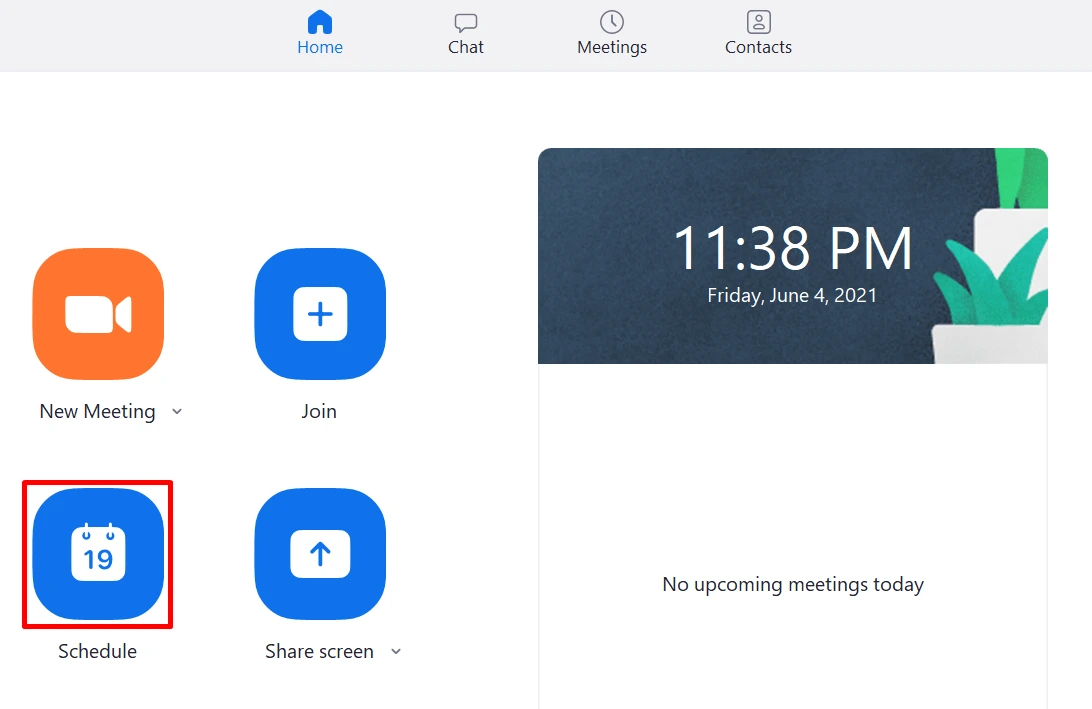
Task: Click the orange New Meeting camera icon
Action: 98,314
